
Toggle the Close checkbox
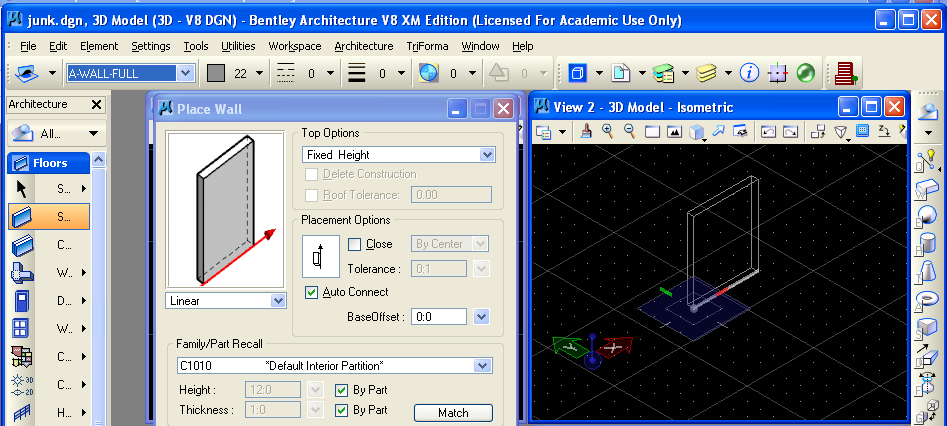tap(355, 244)
